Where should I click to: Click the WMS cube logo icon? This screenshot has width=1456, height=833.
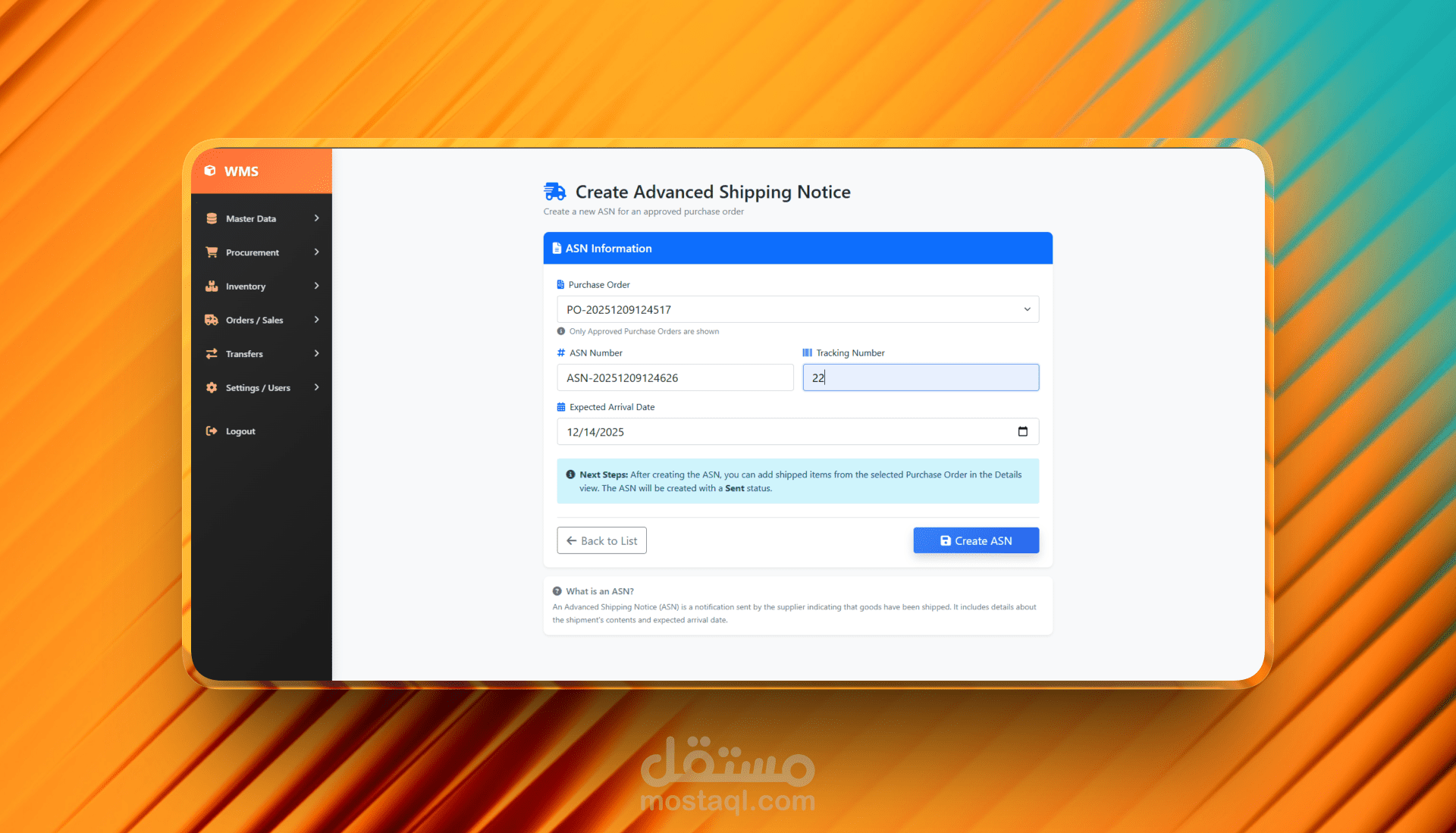tap(210, 171)
